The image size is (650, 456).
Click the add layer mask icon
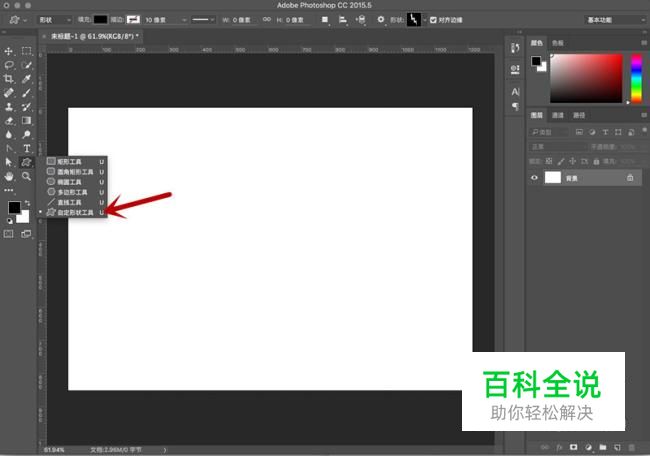click(573, 447)
